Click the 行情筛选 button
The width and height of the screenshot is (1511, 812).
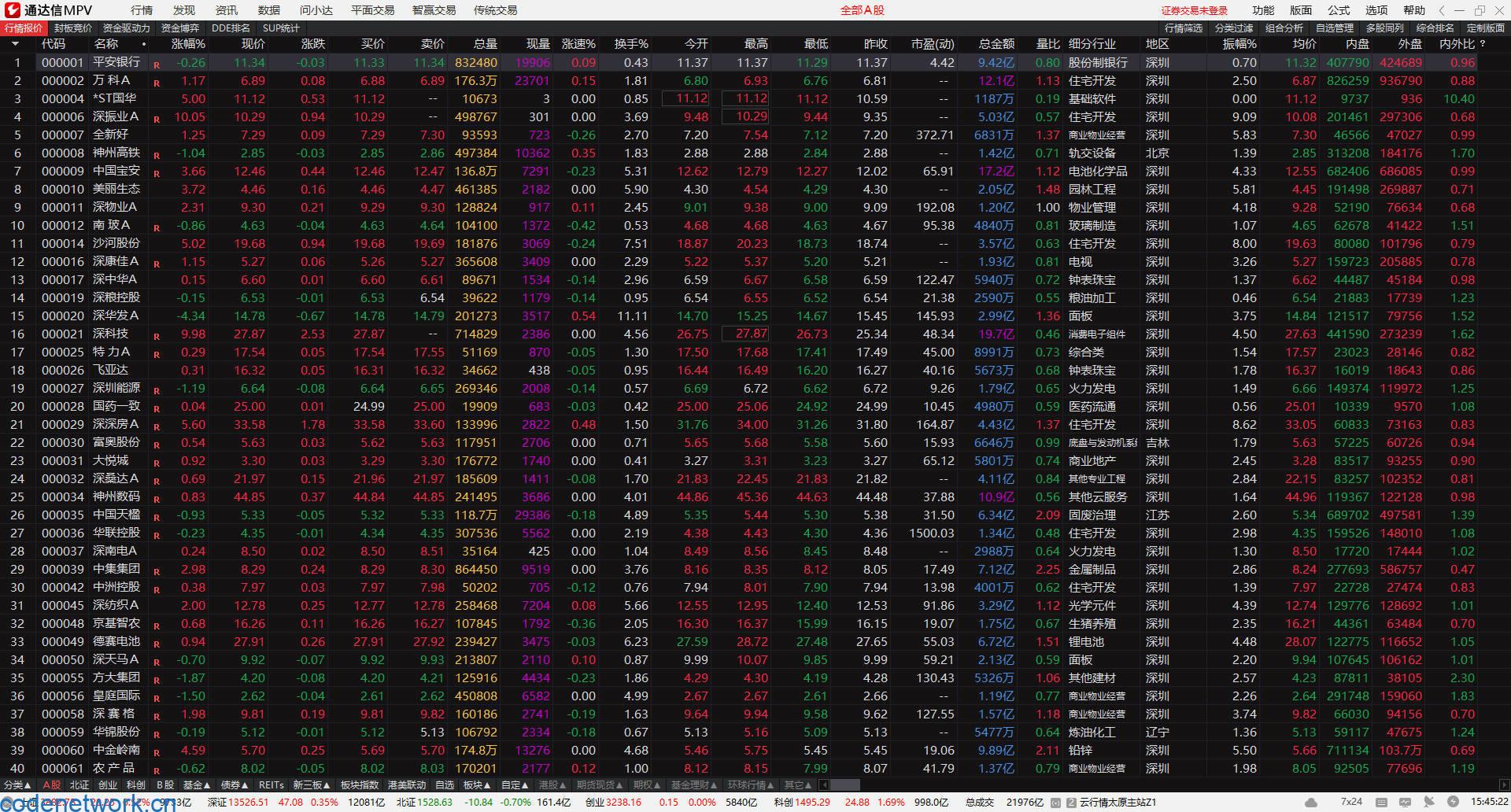[1184, 28]
